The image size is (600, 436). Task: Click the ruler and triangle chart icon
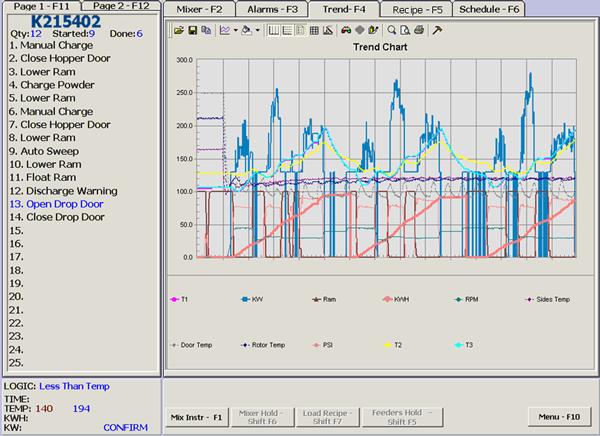328,30
